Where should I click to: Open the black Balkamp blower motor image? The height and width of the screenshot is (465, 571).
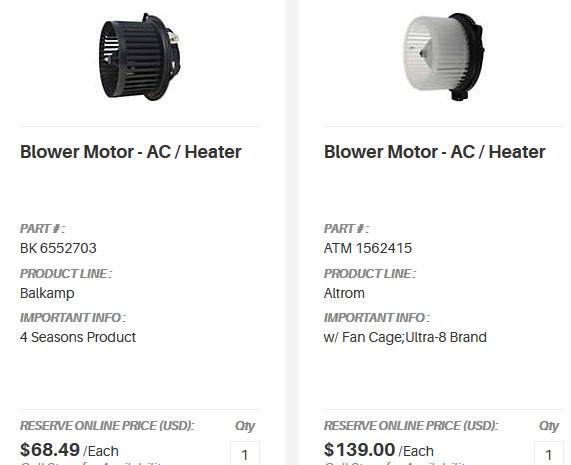click(x=139, y=57)
